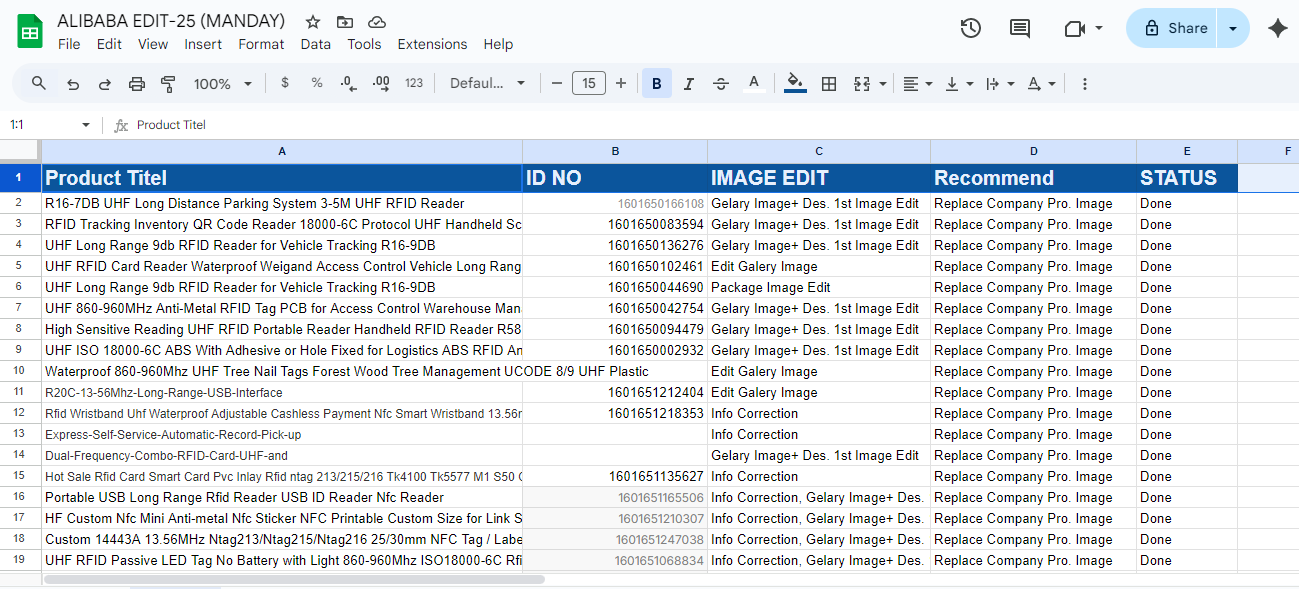The height and width of the screenshot is (589, 1299).
Task: Open text color picker
Action: [x=754, y=84]
